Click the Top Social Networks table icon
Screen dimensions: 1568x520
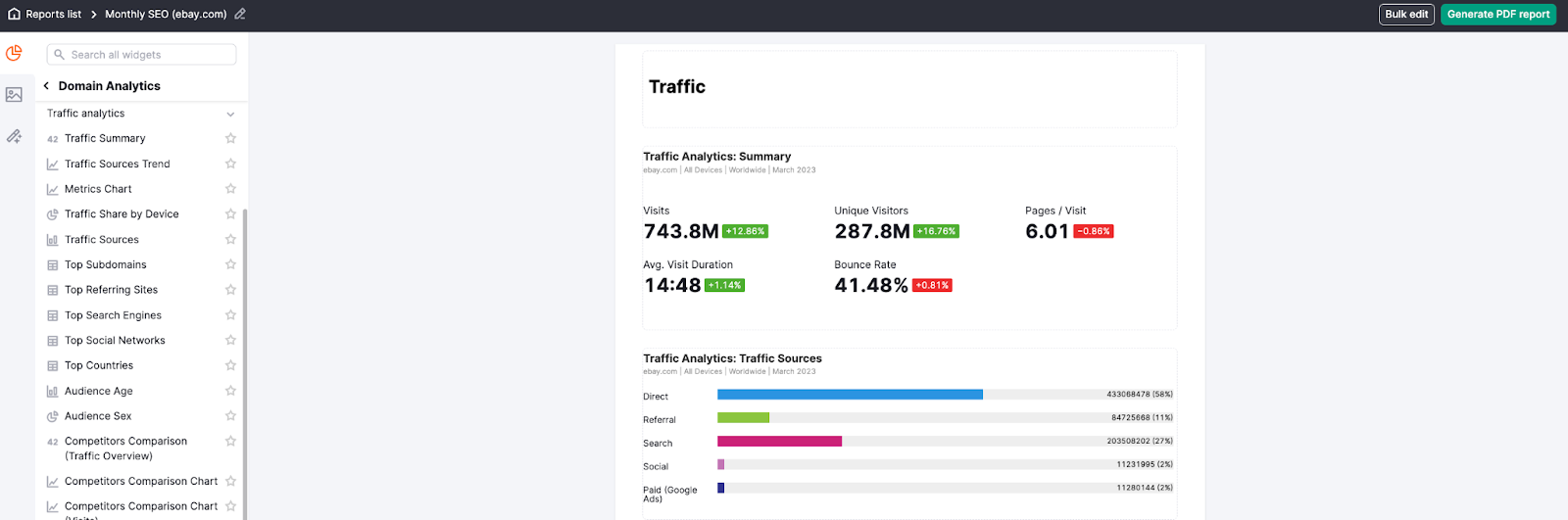(53, 341)
